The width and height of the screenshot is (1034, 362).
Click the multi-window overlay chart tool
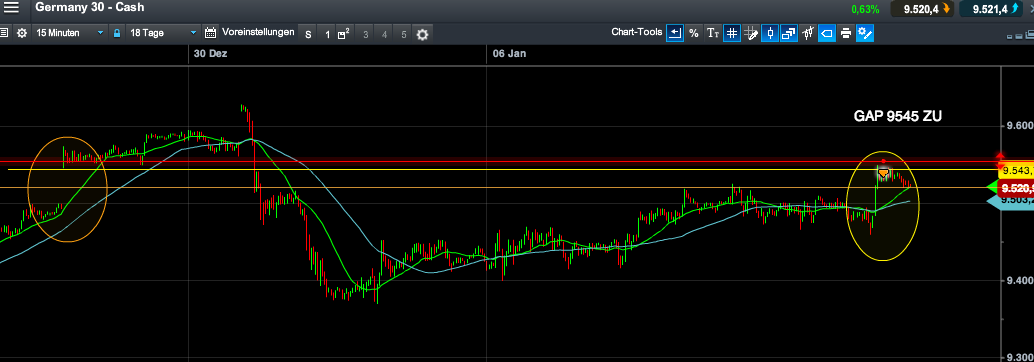pyautogui.click(x=789, y=33)
